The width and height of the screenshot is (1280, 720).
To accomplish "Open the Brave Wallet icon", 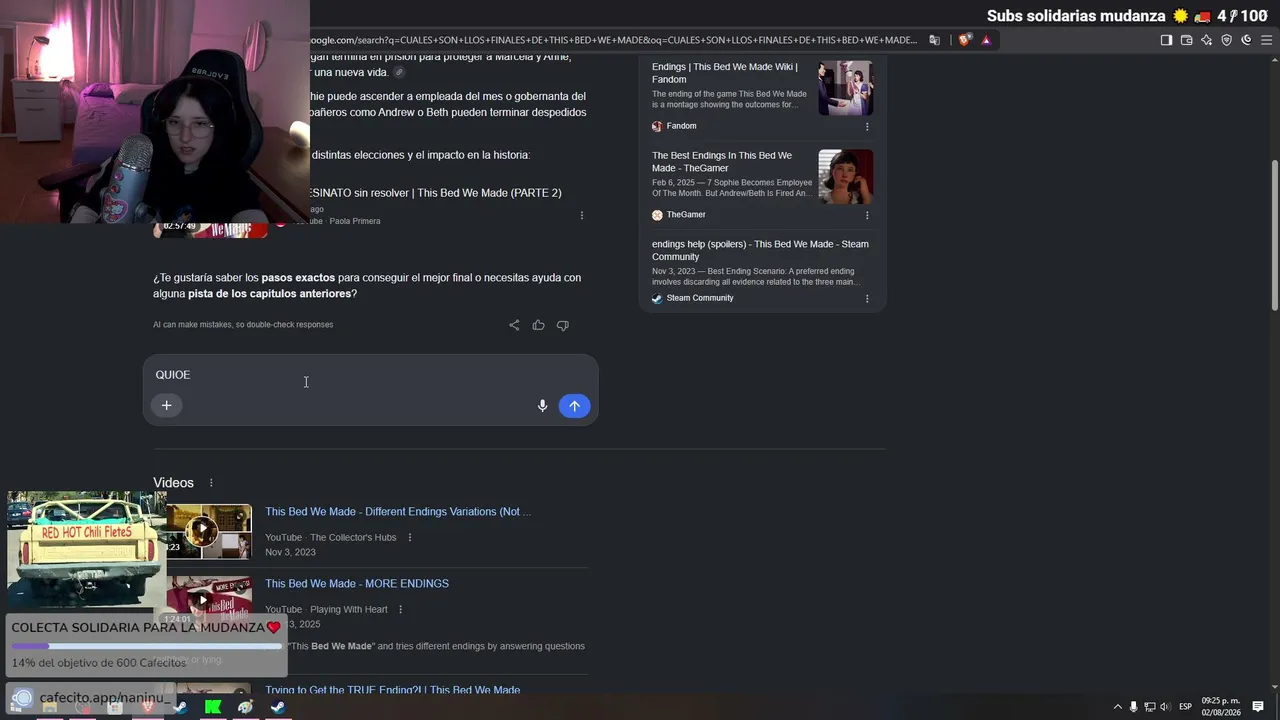I will (x=1186, y=40).
